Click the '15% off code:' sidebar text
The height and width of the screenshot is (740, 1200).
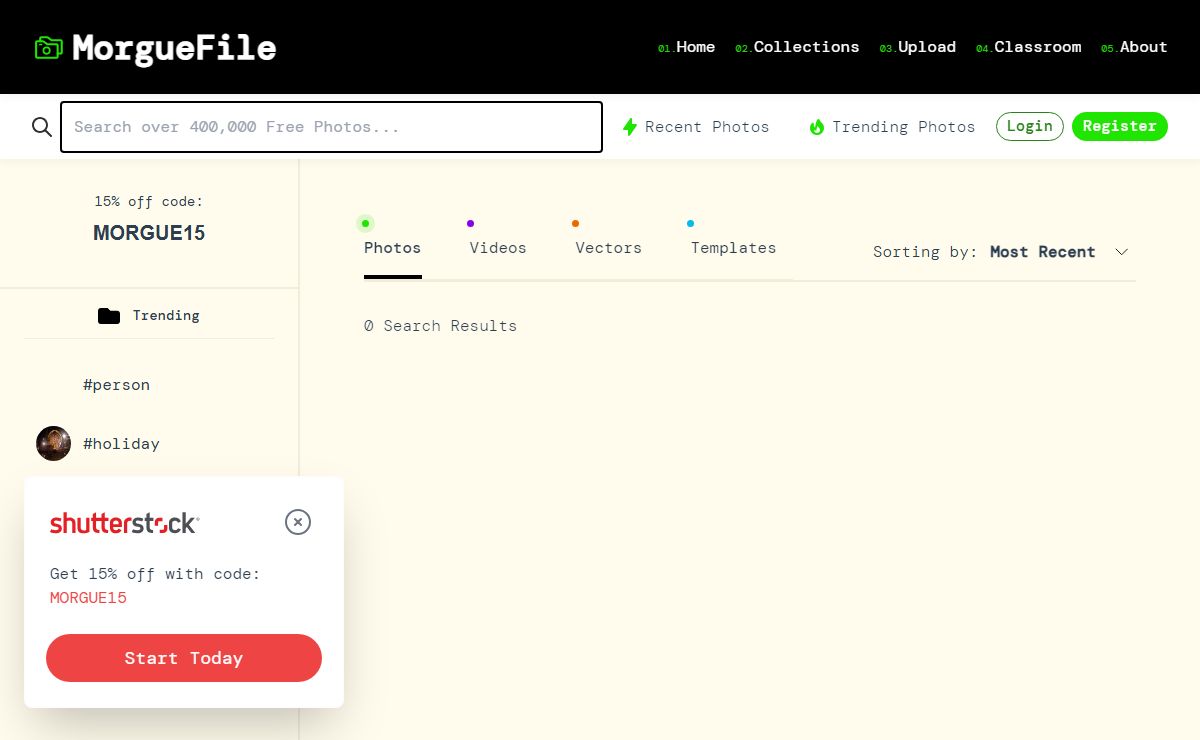pyautogui.click(x=149, y=201)
